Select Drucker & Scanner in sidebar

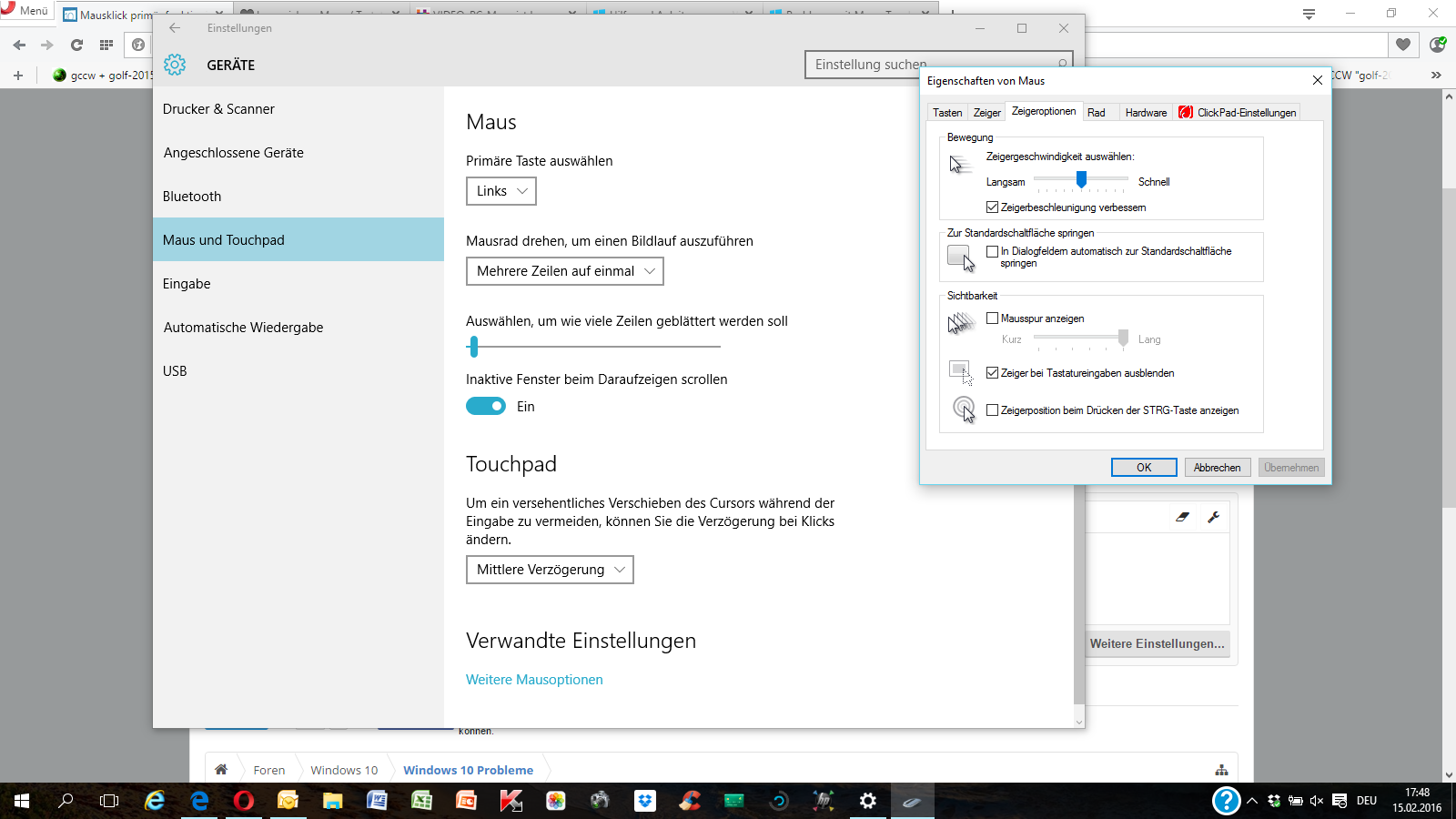coord(298,109)
